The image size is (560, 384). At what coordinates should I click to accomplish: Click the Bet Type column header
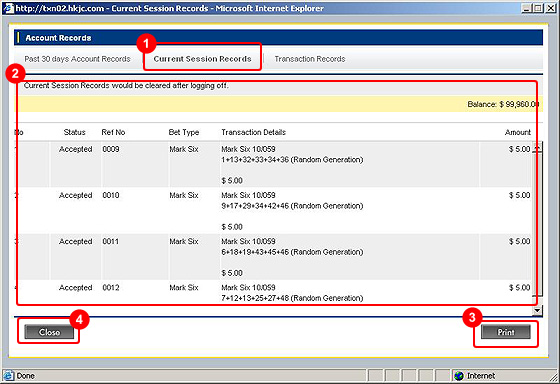tap(184, 132)
